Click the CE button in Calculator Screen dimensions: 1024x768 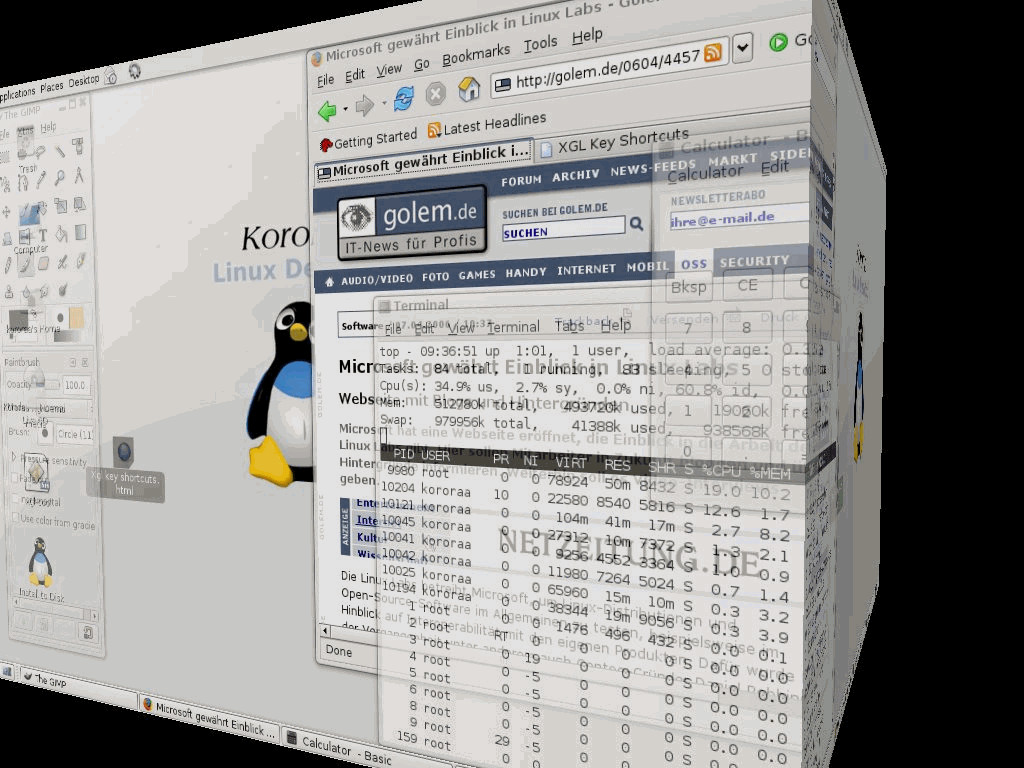[747, 285]
